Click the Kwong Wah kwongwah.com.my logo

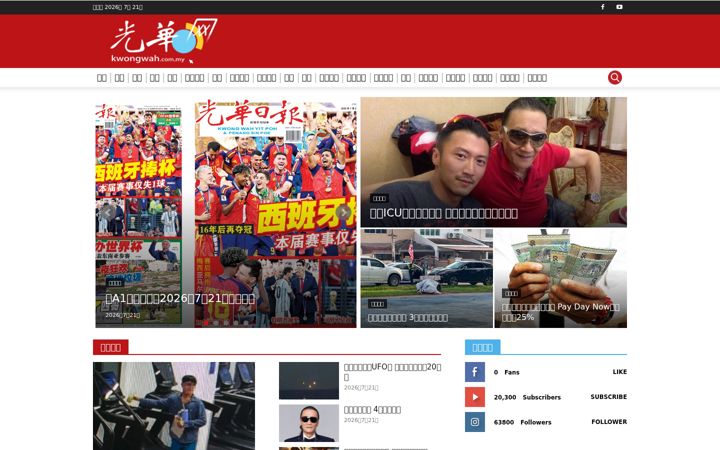coord(163,41)
